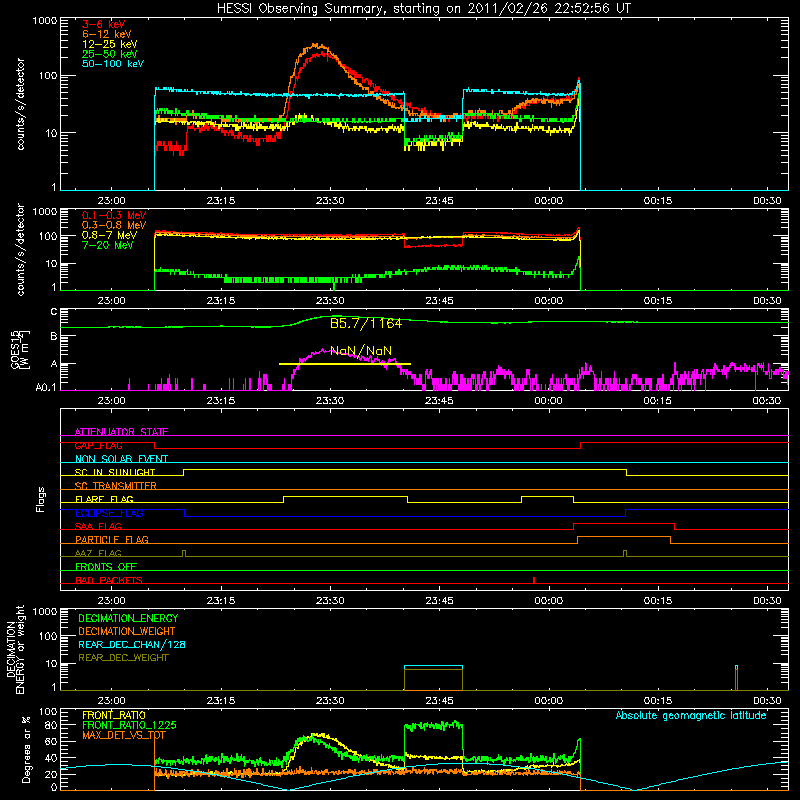Select the GAP_FLAG label
Image resolution: width=800 pixels, height=800 pixels.
coord(98,445)
